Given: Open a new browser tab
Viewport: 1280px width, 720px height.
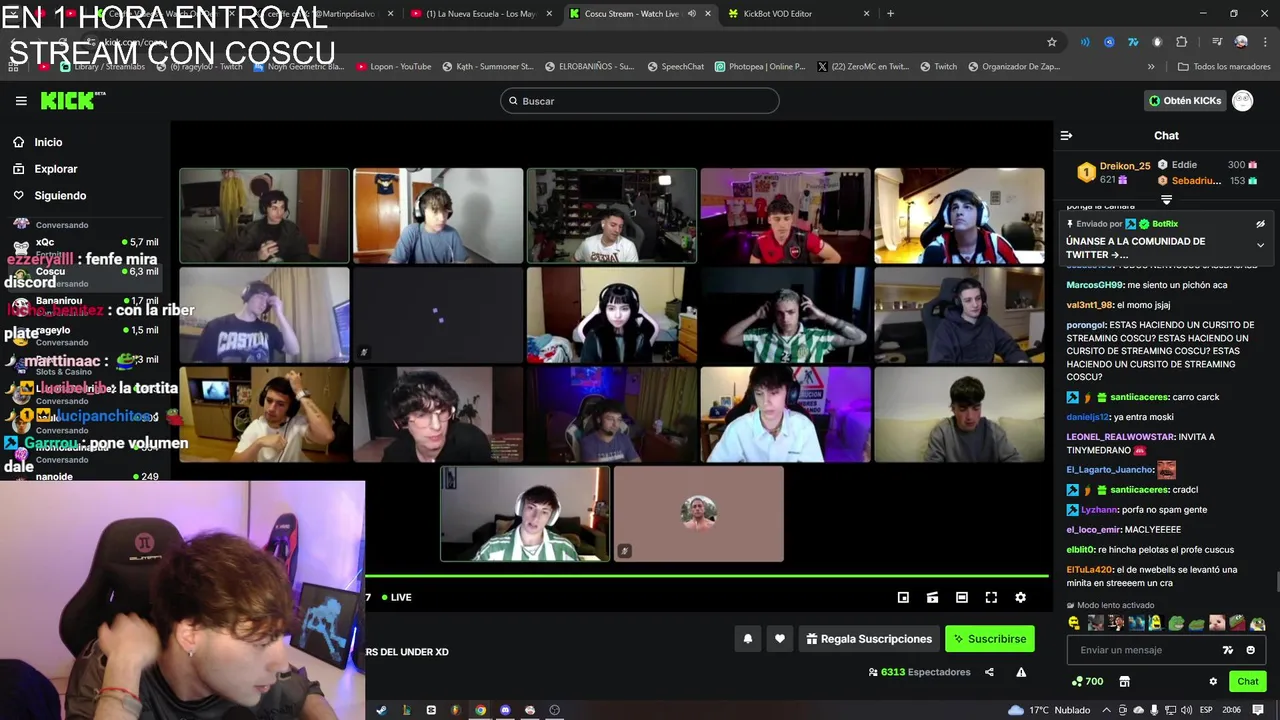Looking at the screenshot, I should (890, 14).
